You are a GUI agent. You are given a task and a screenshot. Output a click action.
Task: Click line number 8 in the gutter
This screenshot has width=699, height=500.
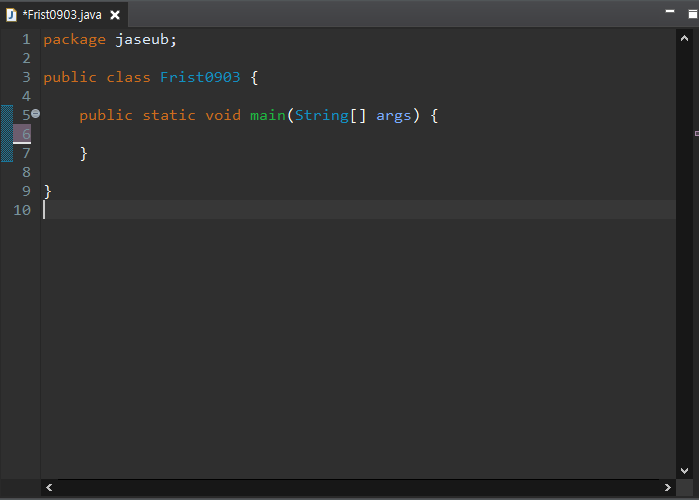26,172
